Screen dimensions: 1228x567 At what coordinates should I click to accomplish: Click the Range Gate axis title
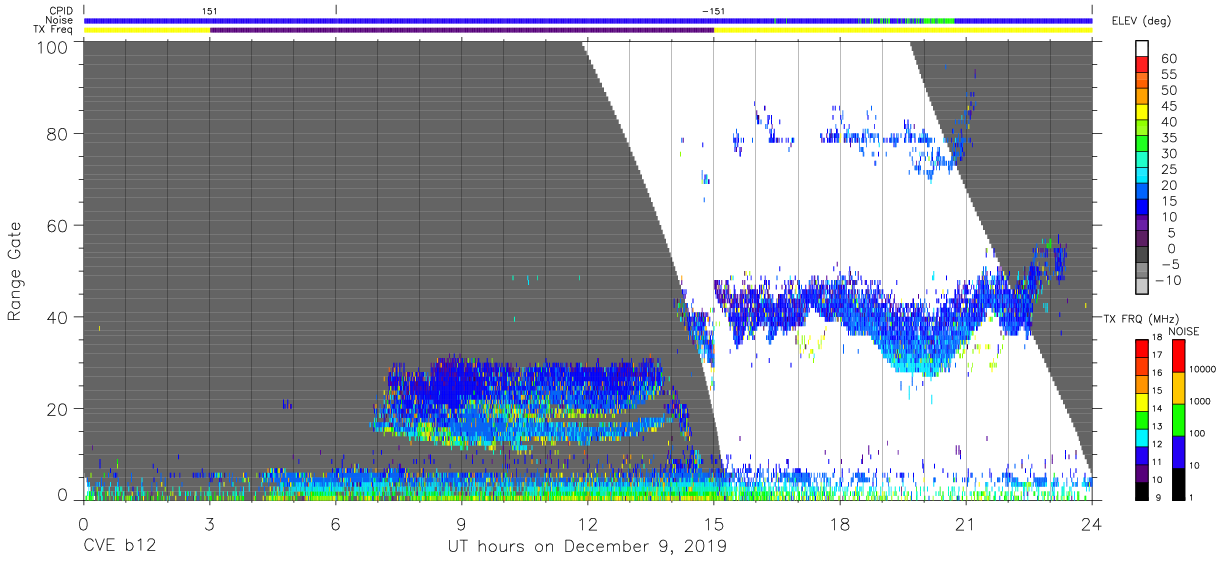pyautogui.click(x=15, y=271)
